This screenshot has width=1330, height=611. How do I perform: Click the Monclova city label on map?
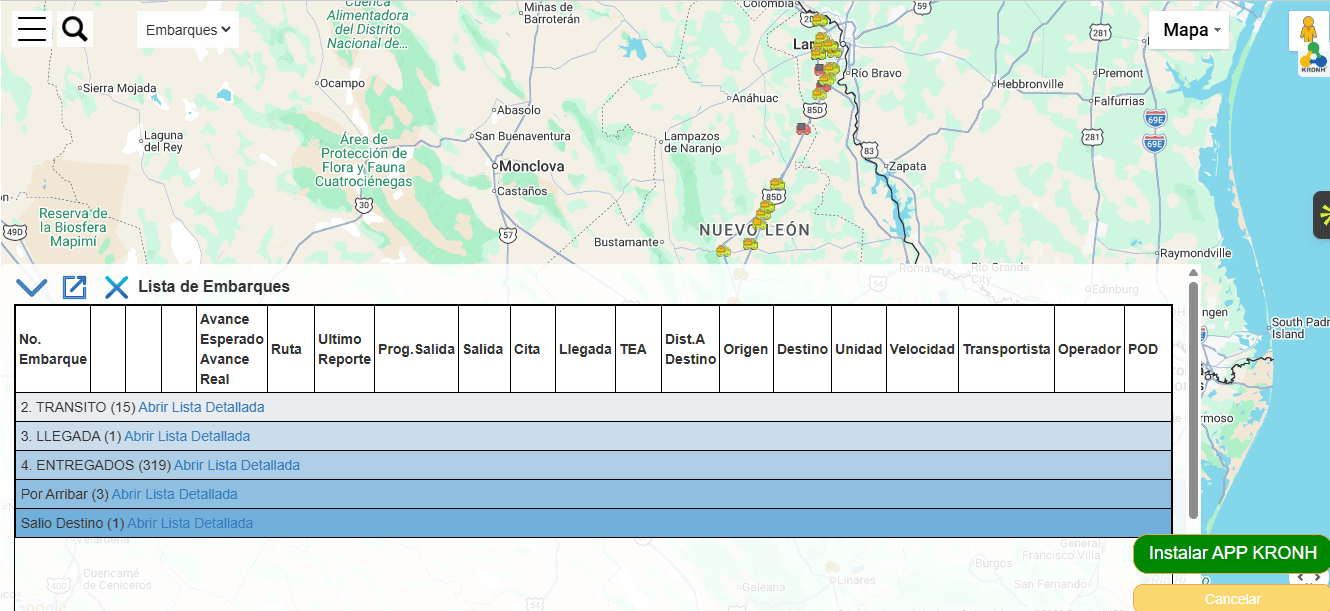[x=531, y=166]
